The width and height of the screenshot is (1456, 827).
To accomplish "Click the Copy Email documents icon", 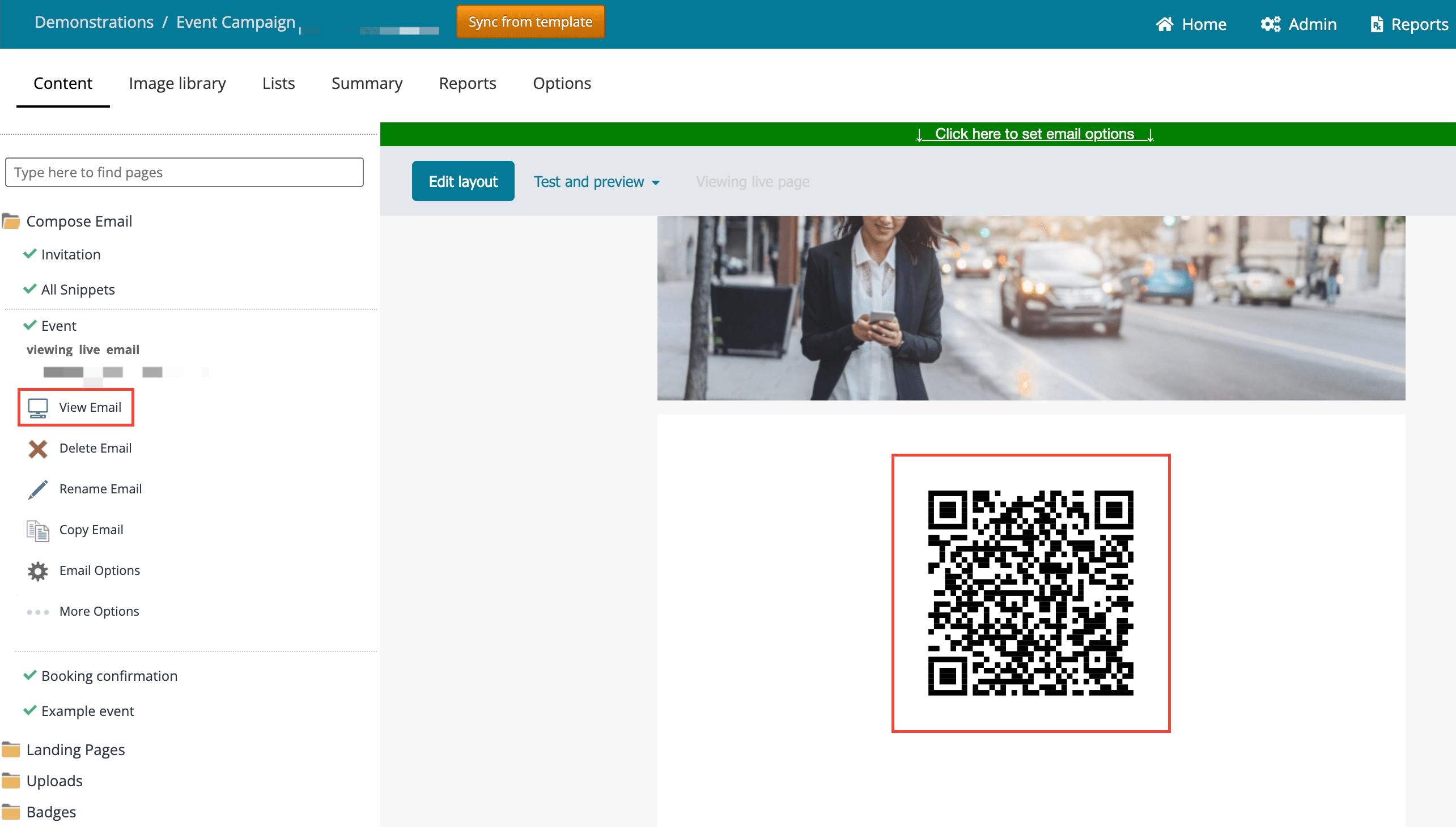I will click(37, 531).
